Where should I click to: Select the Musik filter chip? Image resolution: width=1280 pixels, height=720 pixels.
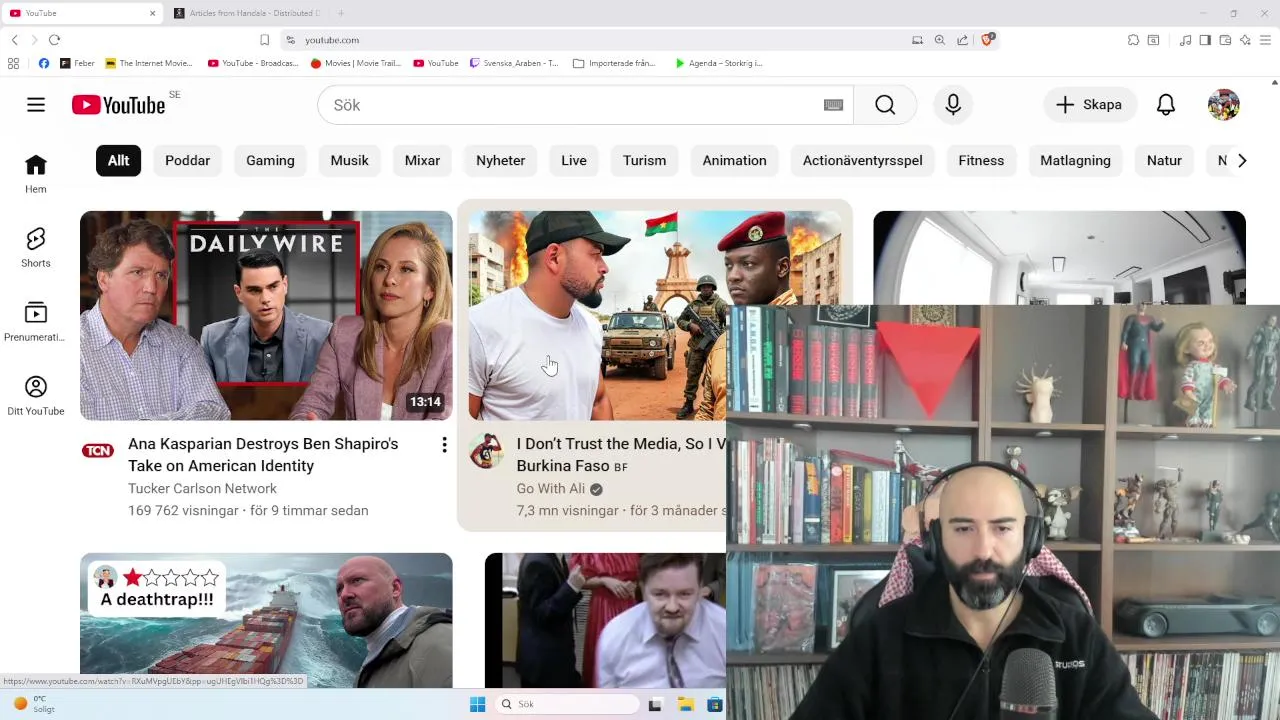pos(350,160)
